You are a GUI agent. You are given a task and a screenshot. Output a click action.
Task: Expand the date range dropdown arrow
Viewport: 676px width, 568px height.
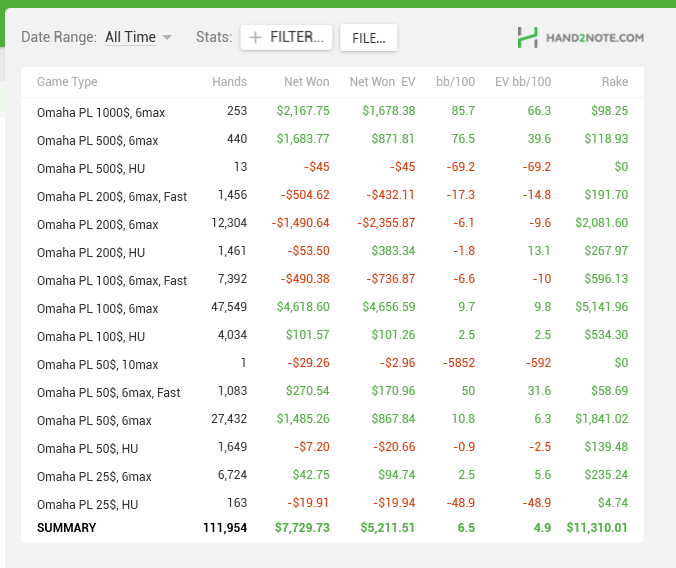[x=167, y=38]
